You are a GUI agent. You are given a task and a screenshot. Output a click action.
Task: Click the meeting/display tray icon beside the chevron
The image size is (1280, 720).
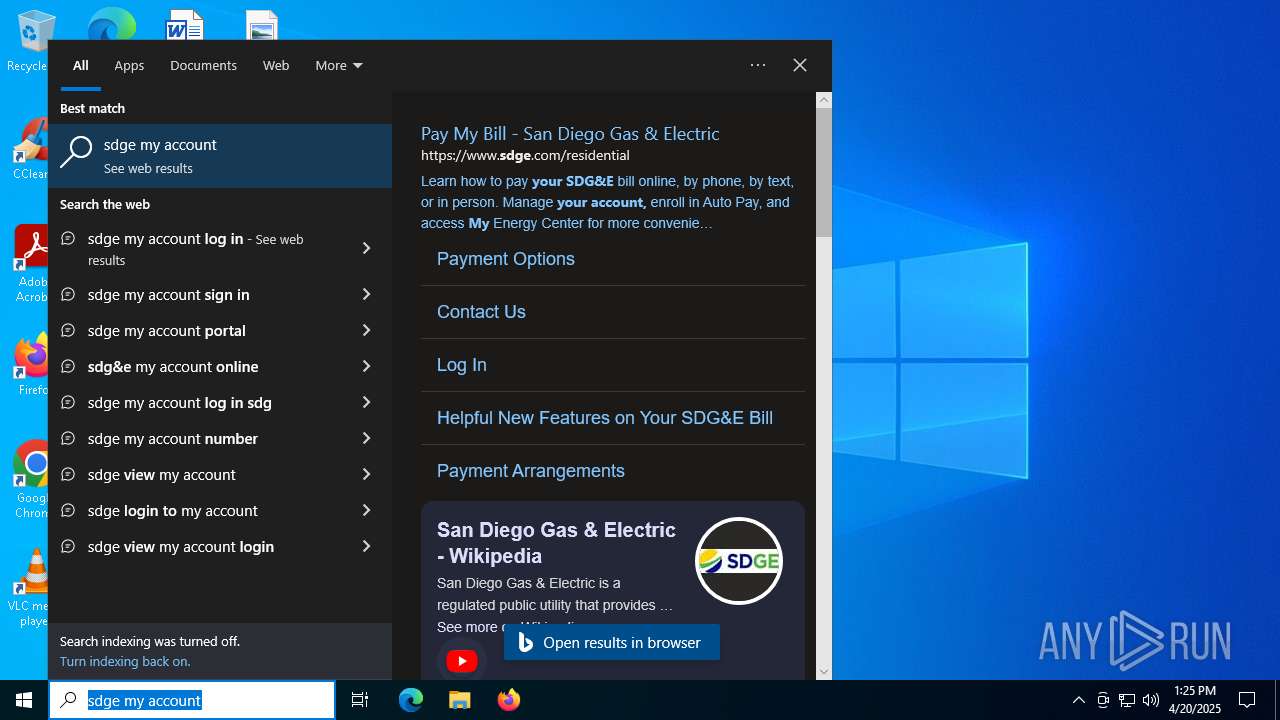(x=1103, y=700)
